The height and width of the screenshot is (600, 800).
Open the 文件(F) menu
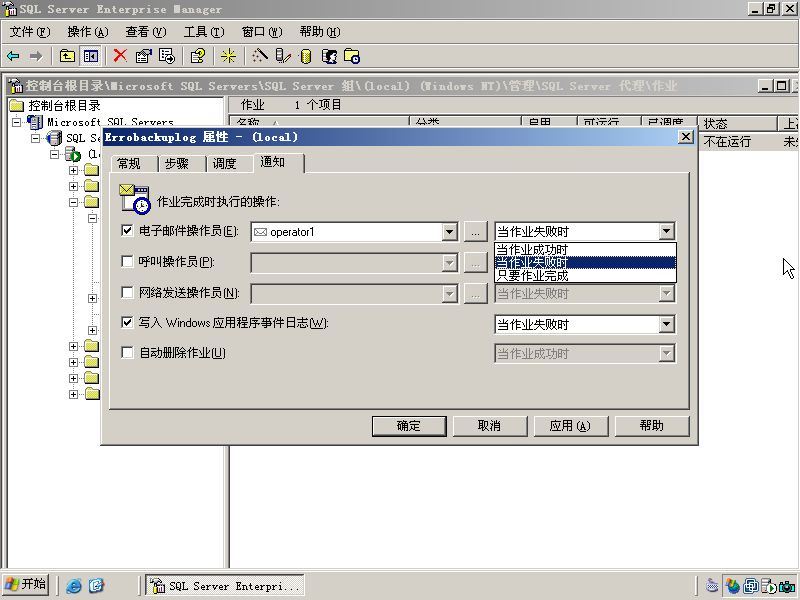click(x=30, y=32)
